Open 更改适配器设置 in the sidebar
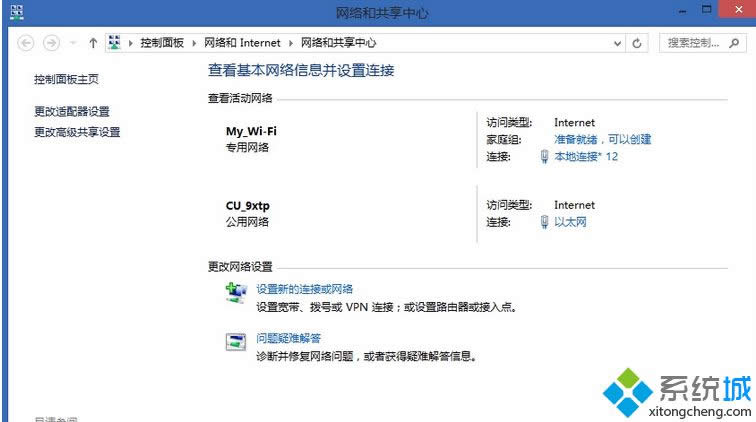 [x=72, y=111]
